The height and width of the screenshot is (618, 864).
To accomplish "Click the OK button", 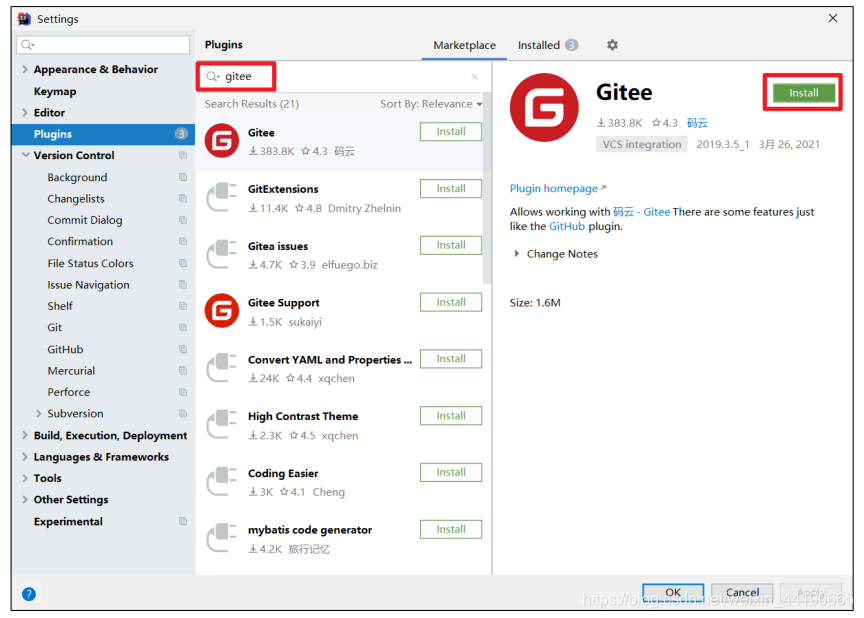I will tap(673, 593).
